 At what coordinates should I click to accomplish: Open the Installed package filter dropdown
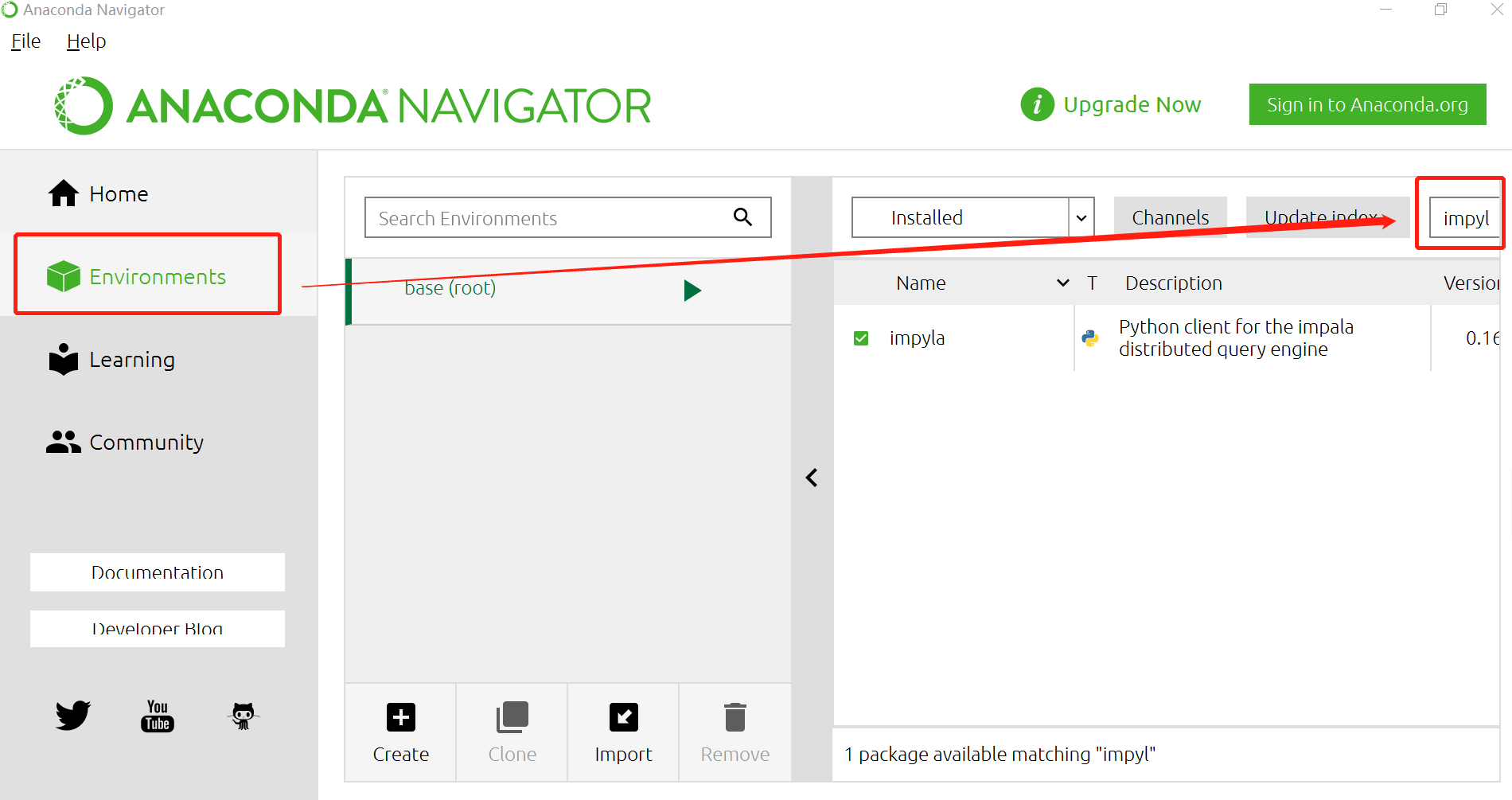pos(972,217)
